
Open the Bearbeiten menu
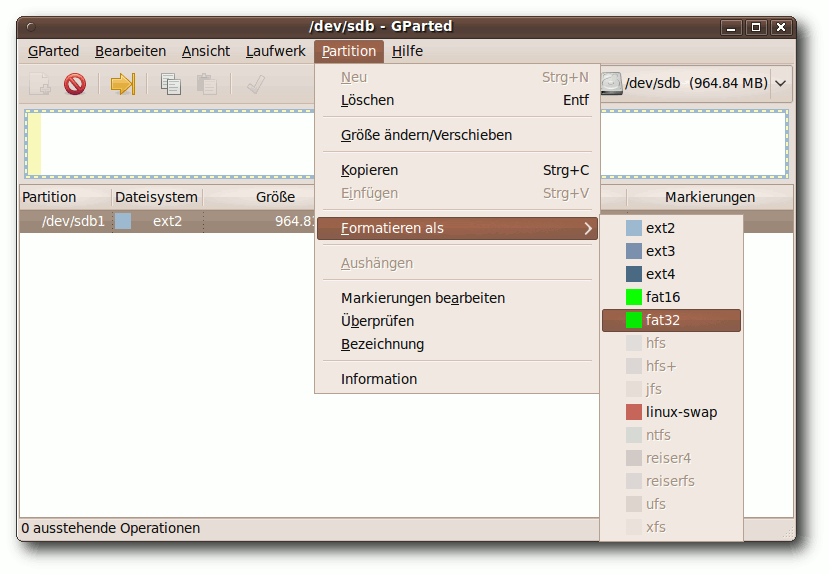pyautogui.click(x=130, y=51)
